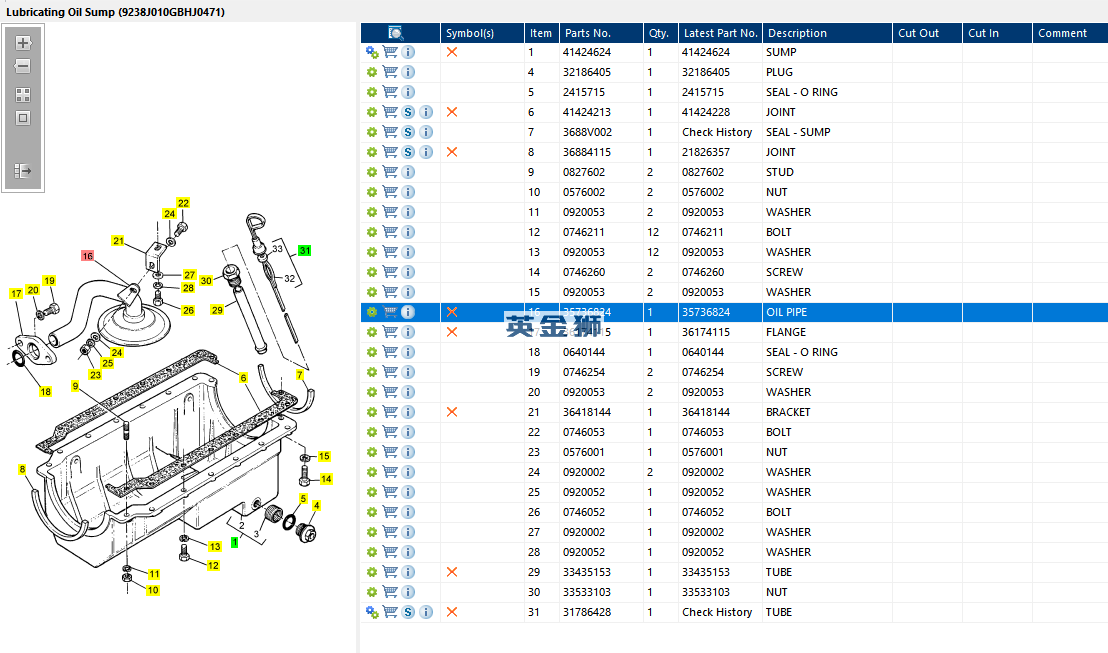Viewport: 1108px width, 653px height.
Task: Click the Lubricating Oil Sump title
Action: 115,12
